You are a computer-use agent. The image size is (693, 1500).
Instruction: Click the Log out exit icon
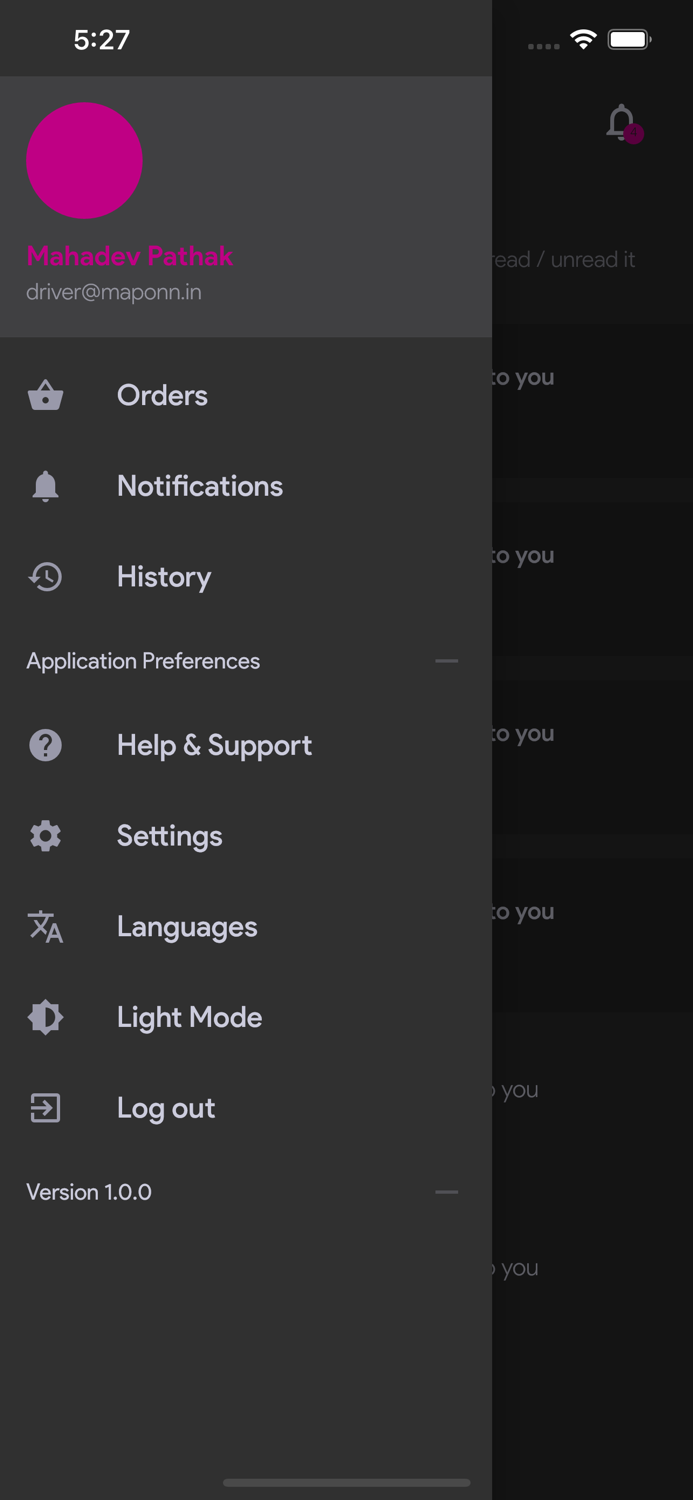(x=45, y=1108)
